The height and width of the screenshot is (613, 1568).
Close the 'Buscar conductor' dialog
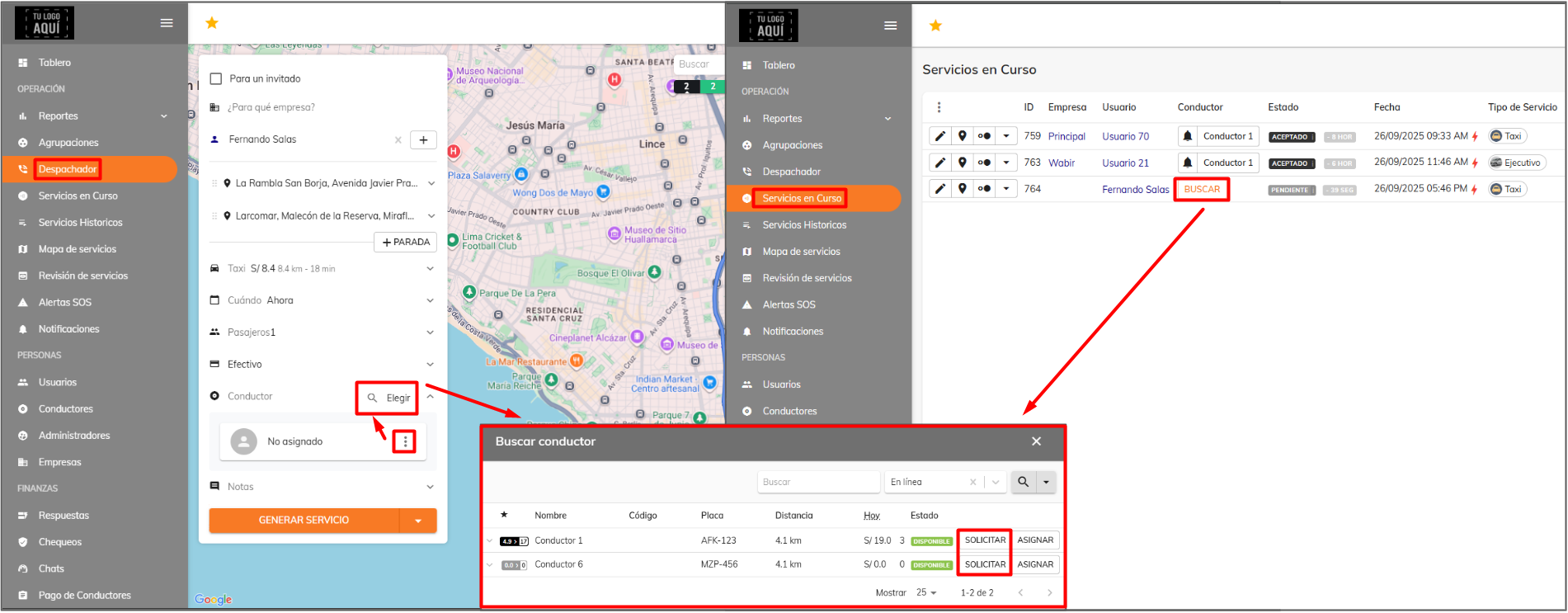[x=1036, y=441]
